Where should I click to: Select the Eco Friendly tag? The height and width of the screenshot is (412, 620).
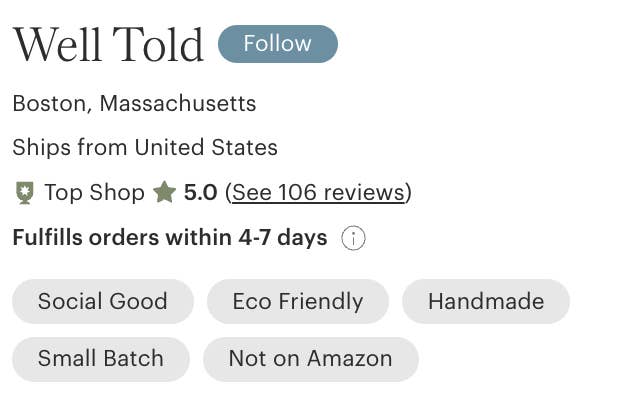(x=297, y=301)
